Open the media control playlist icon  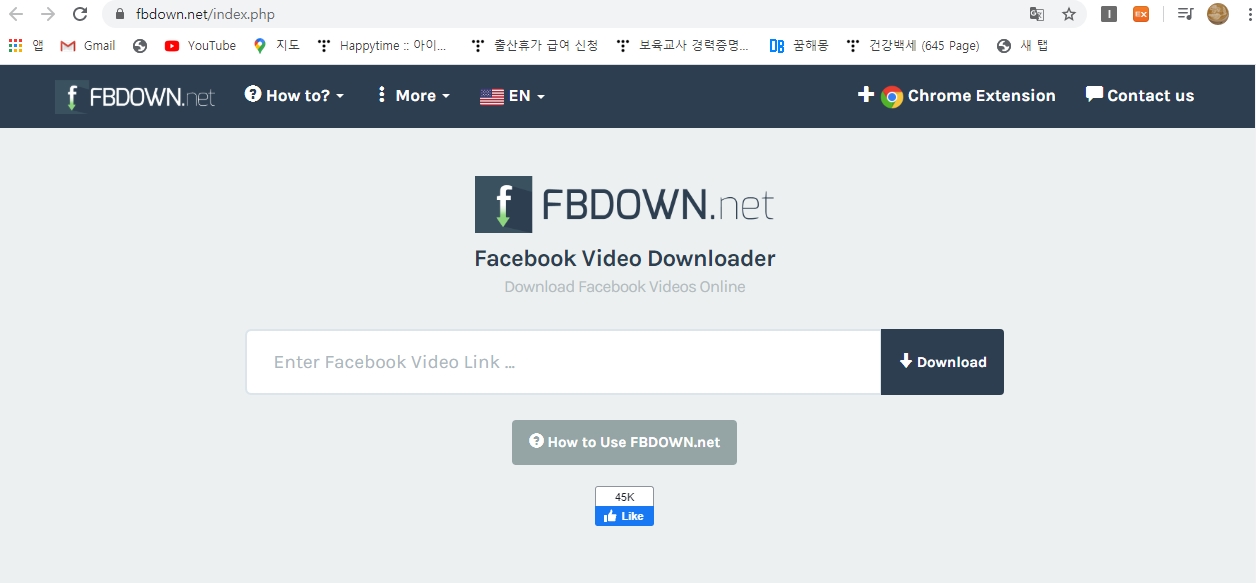coord(1185,14)
